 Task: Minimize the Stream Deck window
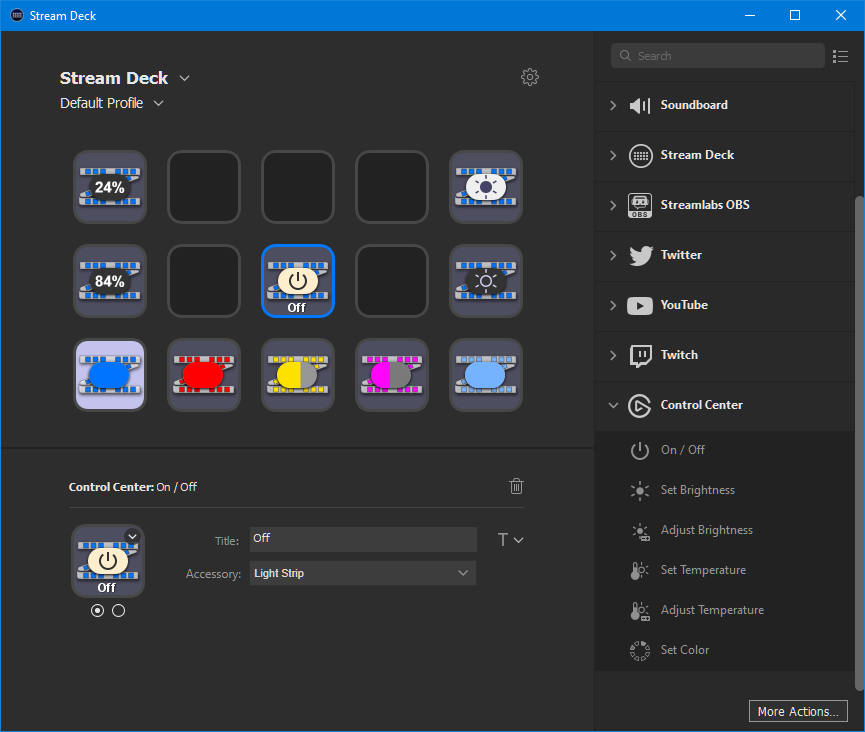tap(750, 15)
